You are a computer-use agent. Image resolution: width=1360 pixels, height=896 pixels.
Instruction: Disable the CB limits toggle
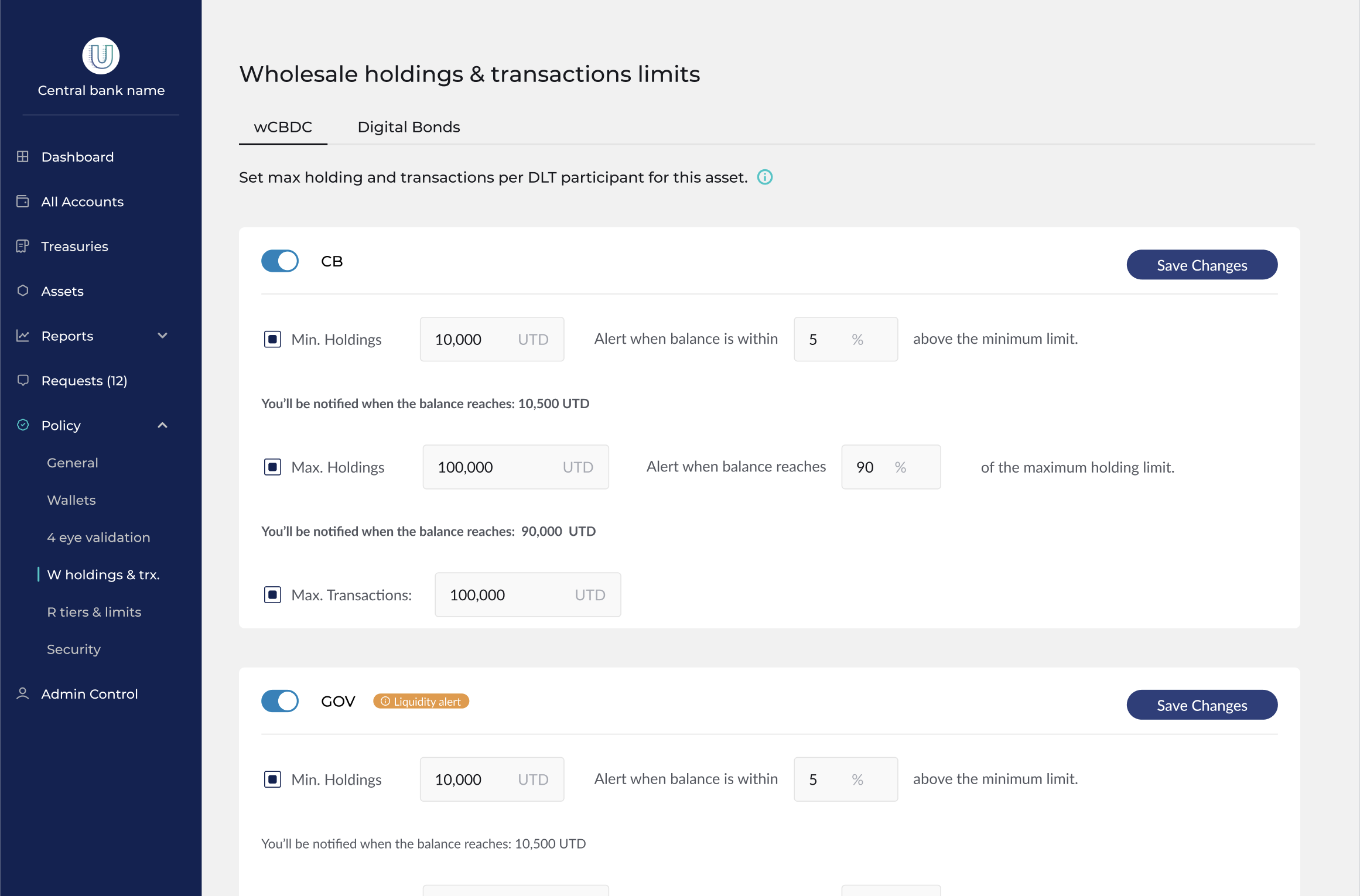coord(280,261)
